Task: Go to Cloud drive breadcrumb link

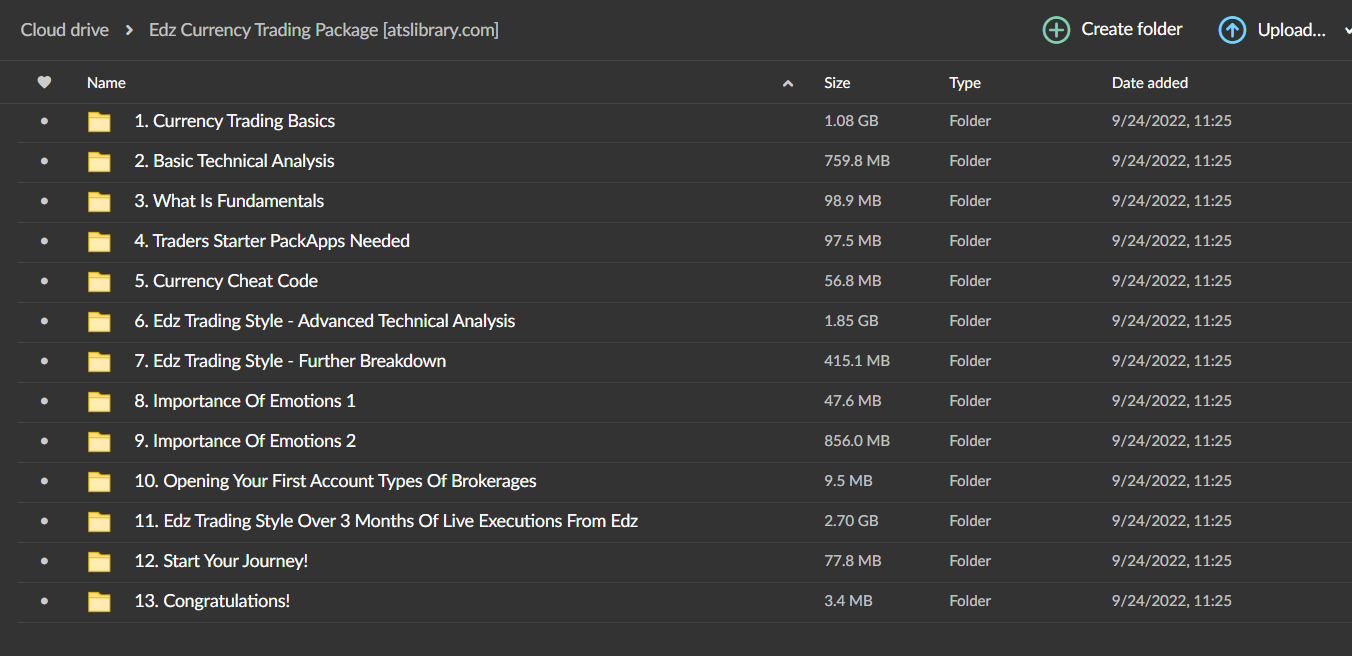Action: click(x=65, y=30)
